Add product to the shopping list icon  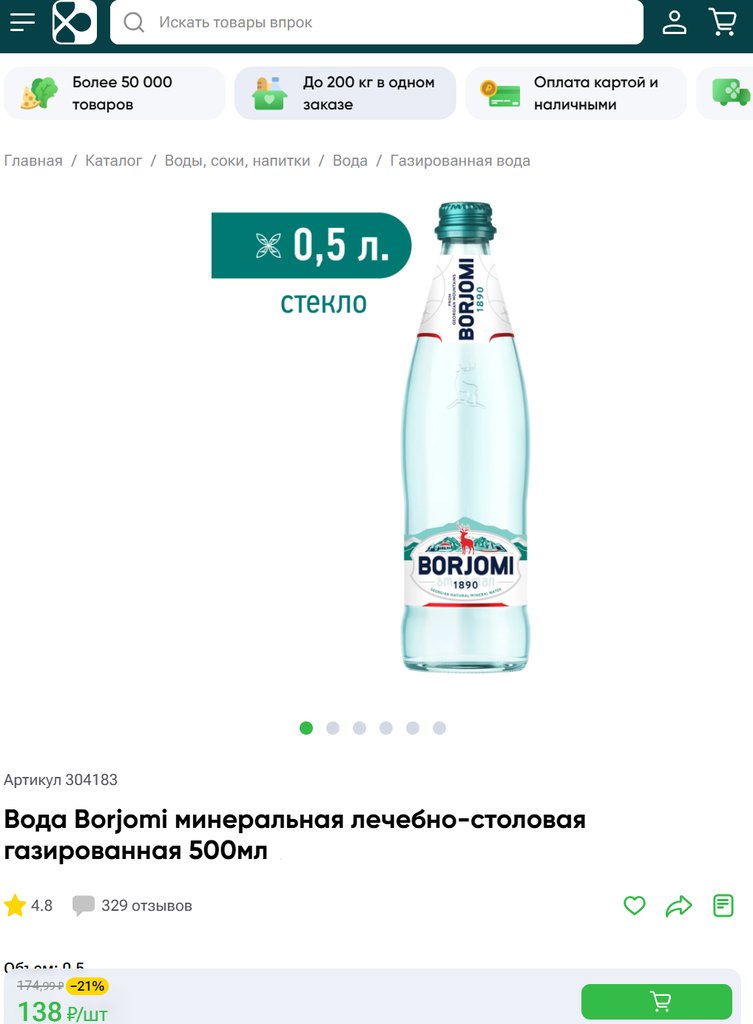click(723, 906)
